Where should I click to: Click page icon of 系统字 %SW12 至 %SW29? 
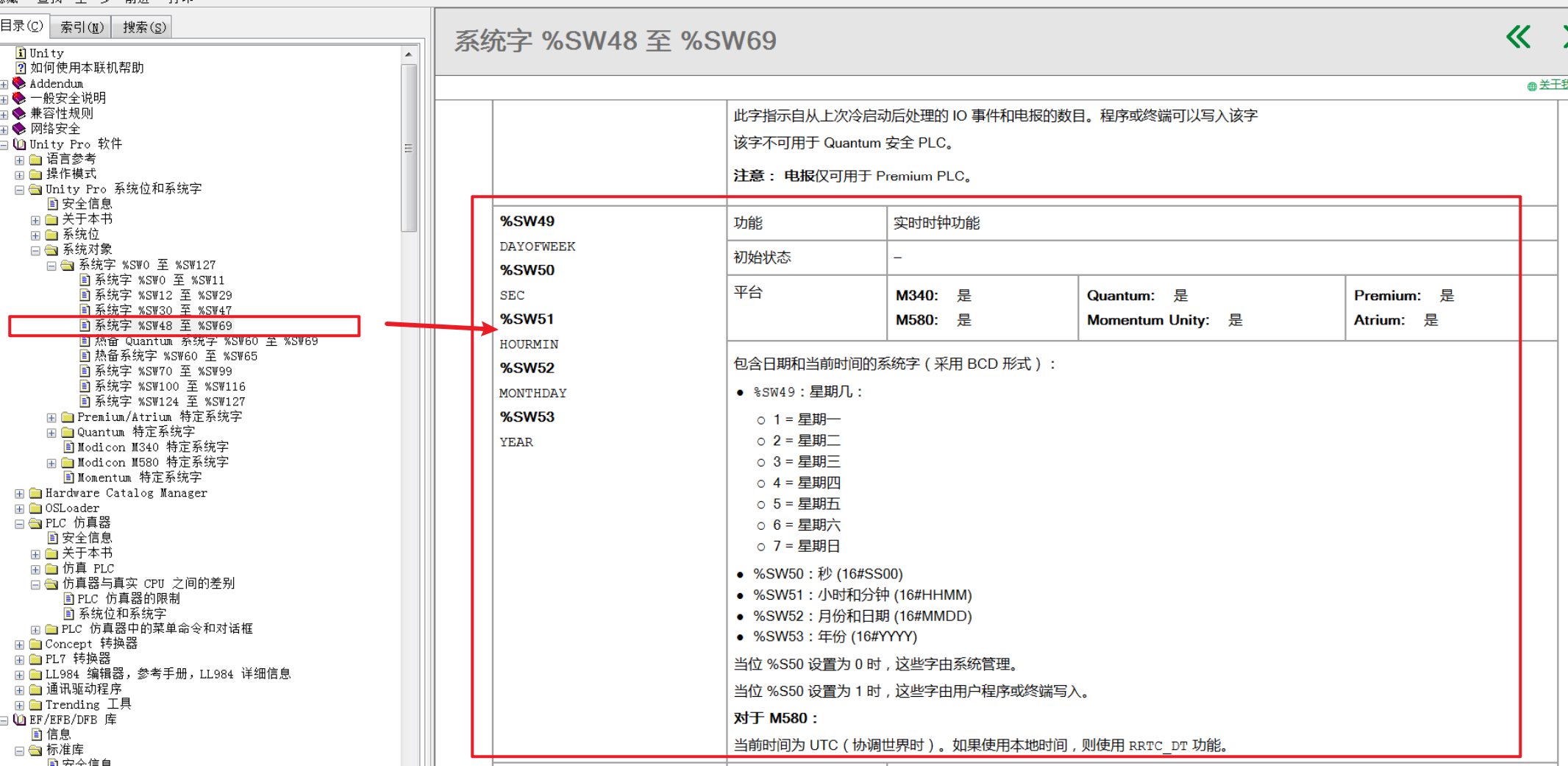[85, 295]
